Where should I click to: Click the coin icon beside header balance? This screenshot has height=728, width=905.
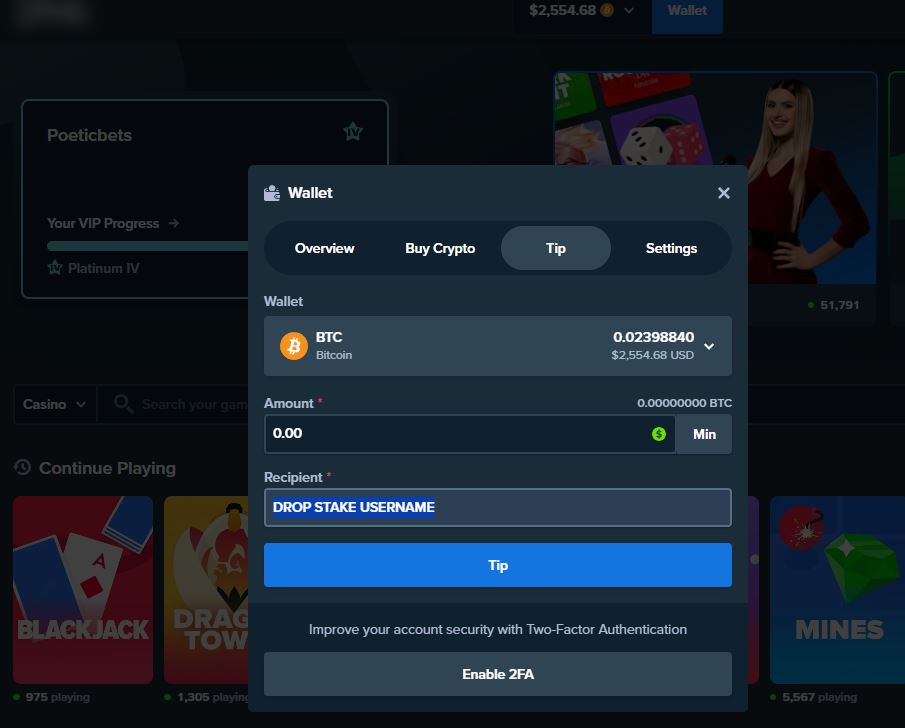click(x=607, y=10)
